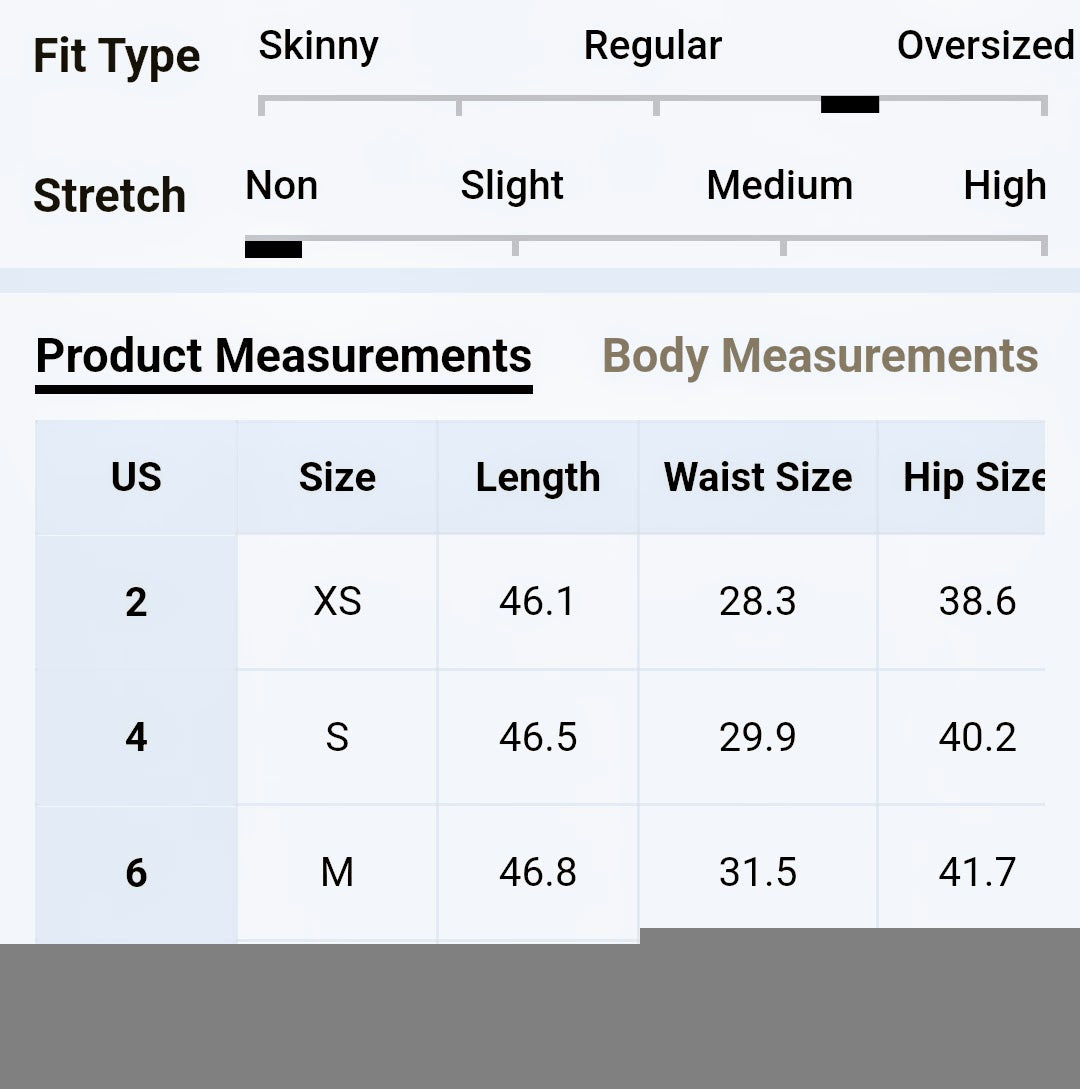Select the Product Measurements tab

283,356
